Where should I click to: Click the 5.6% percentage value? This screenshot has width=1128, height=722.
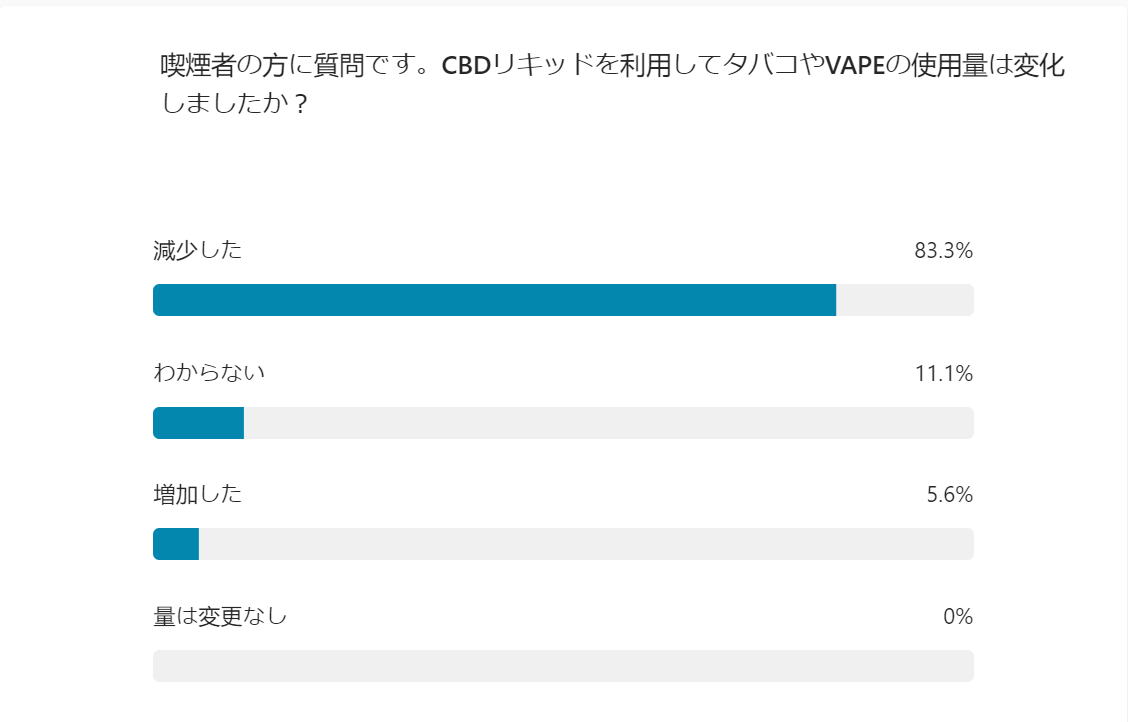[x=949, y=495]
